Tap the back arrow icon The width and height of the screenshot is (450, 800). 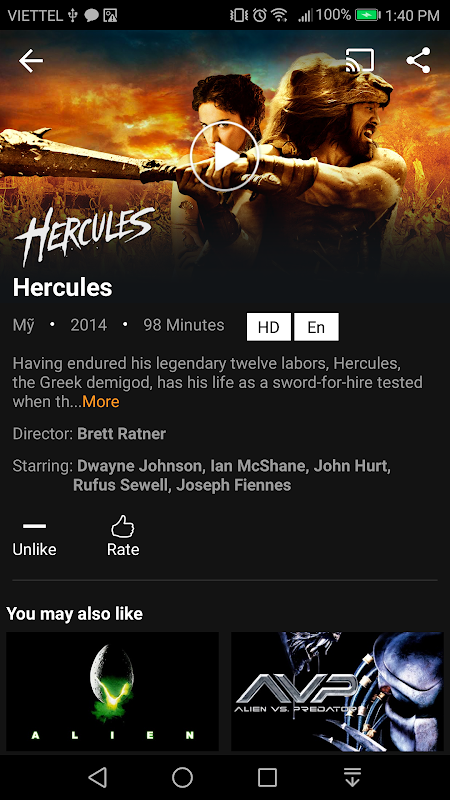coord(31,61)
